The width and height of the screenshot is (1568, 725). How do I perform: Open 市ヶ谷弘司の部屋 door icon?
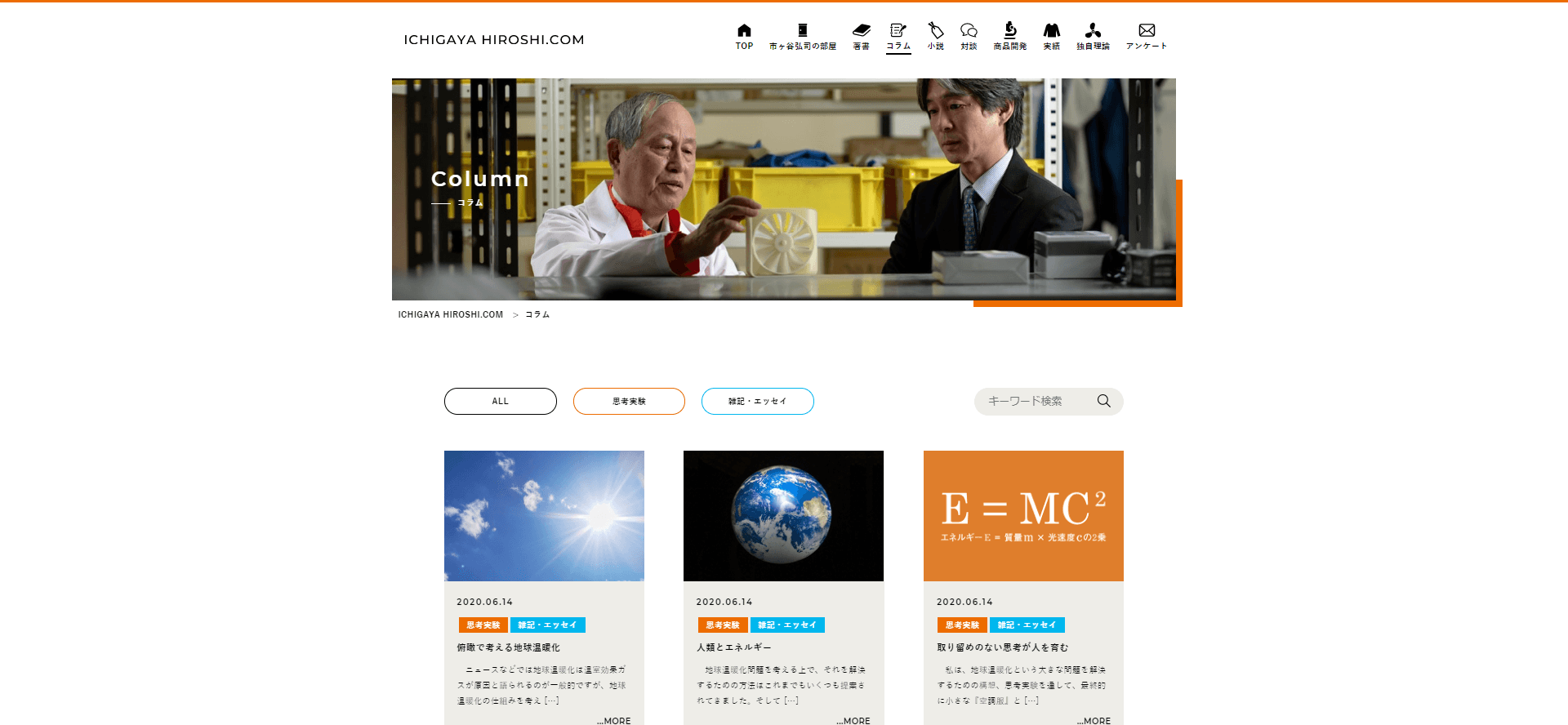coord(802,31)
